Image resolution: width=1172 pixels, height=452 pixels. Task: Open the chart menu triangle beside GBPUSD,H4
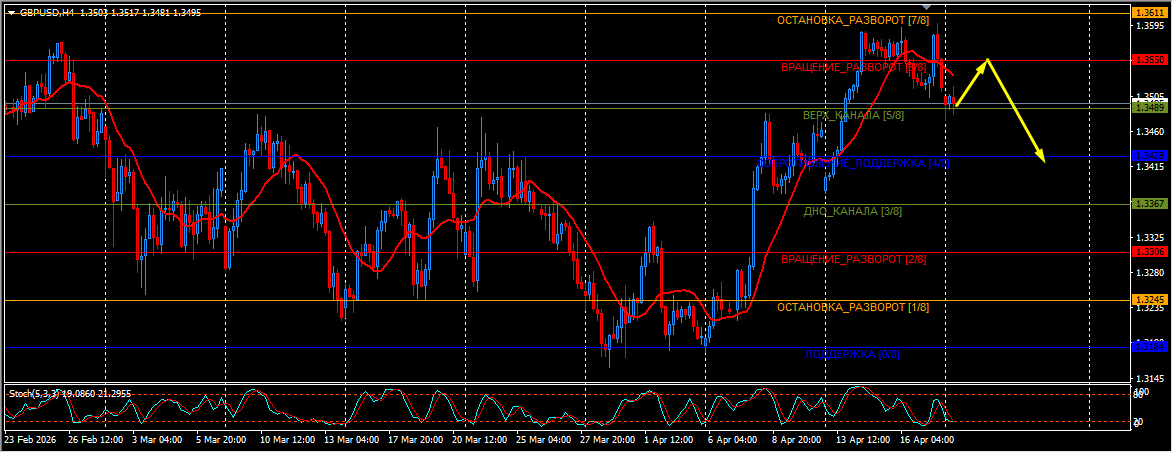[10, 13]
